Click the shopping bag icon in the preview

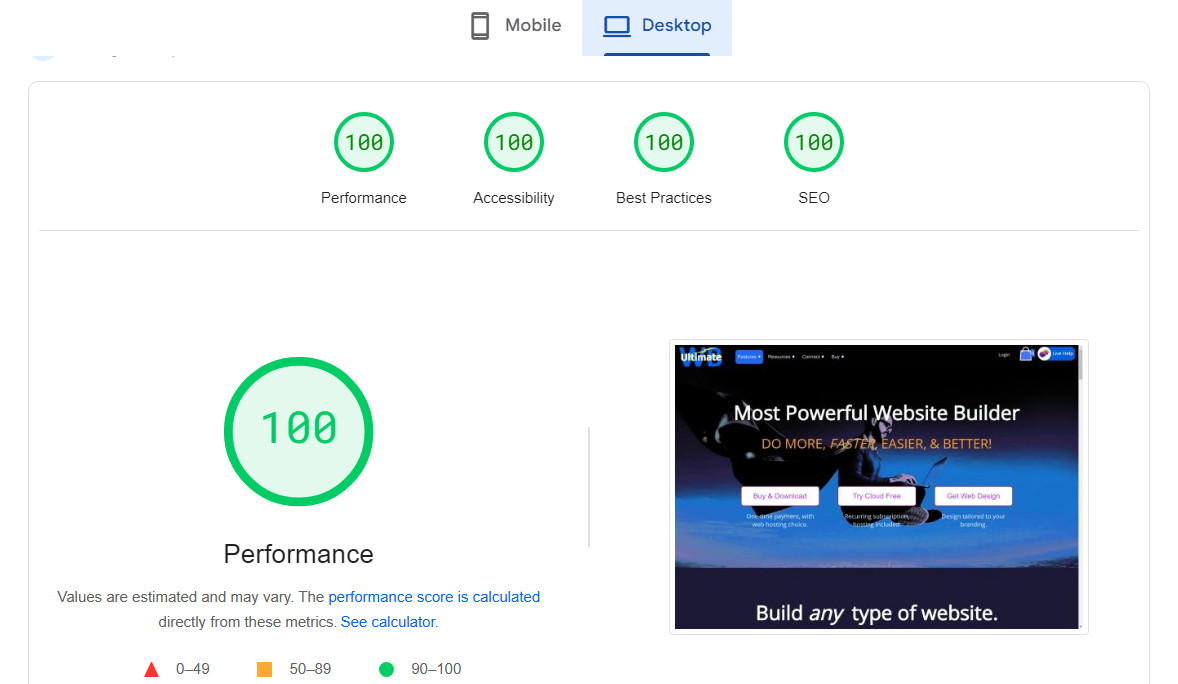[1026, 354]
